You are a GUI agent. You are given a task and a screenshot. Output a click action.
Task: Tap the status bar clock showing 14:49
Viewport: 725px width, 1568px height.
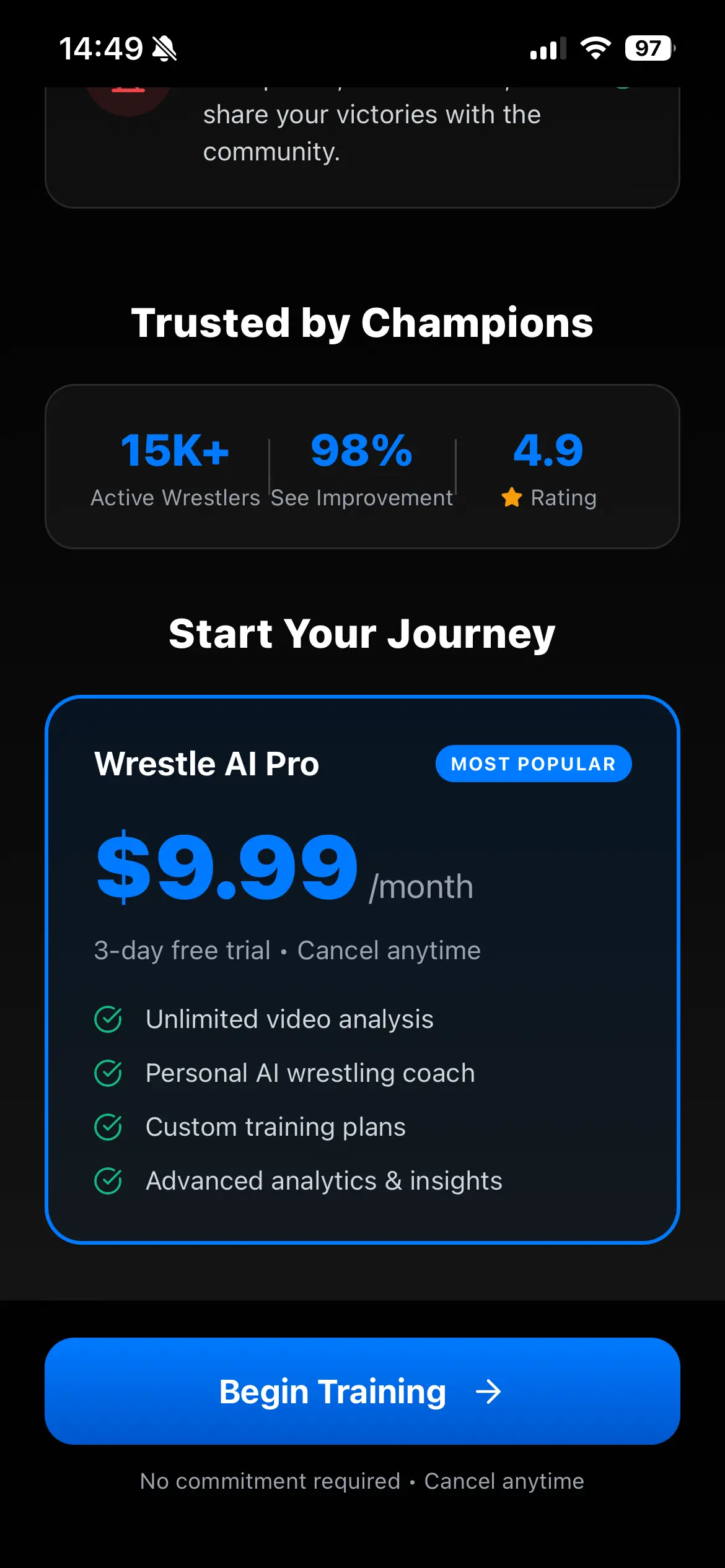pyautogui.click(x=101, y=48)
